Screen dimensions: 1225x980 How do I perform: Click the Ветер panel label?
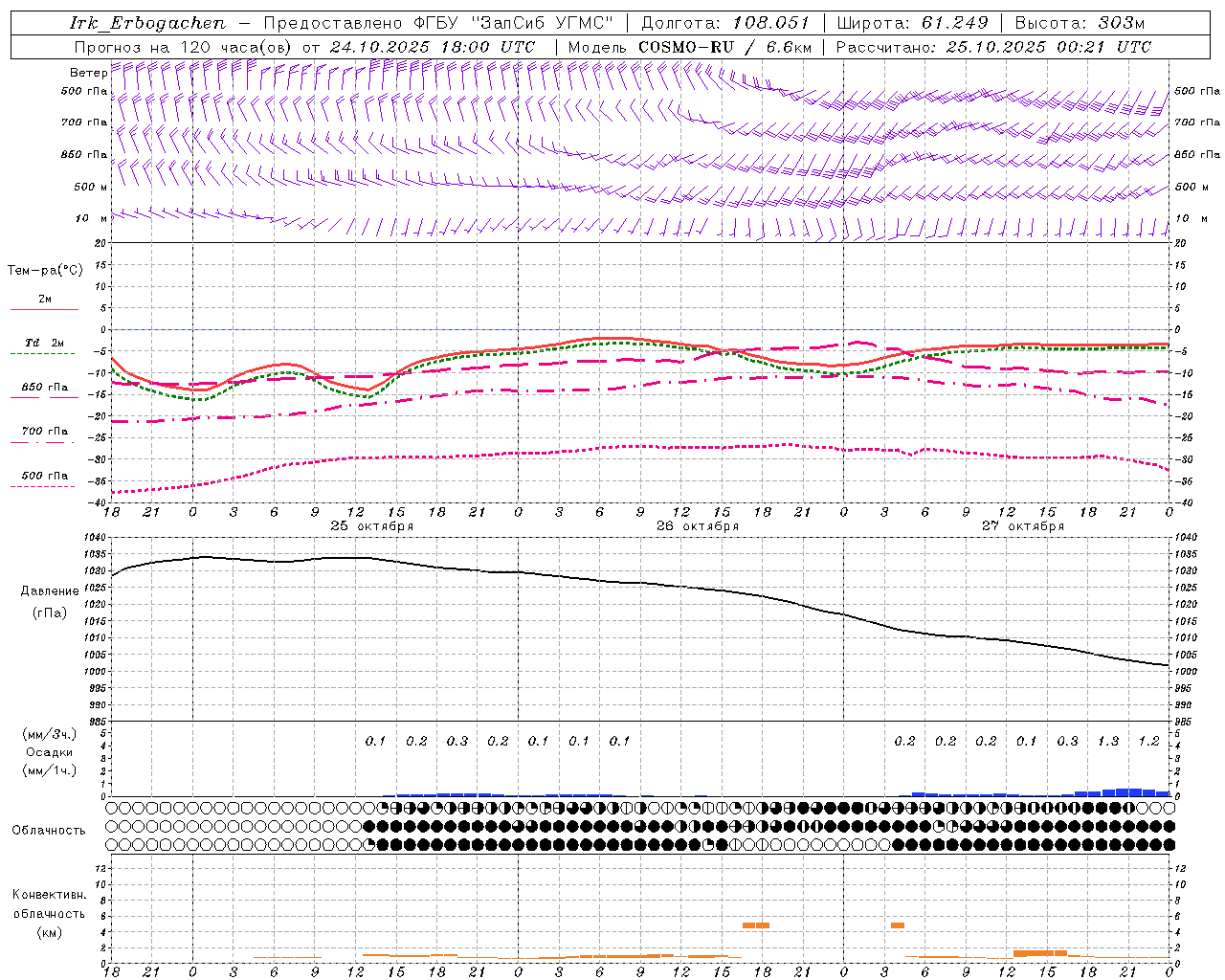click(x=87, y=73)
